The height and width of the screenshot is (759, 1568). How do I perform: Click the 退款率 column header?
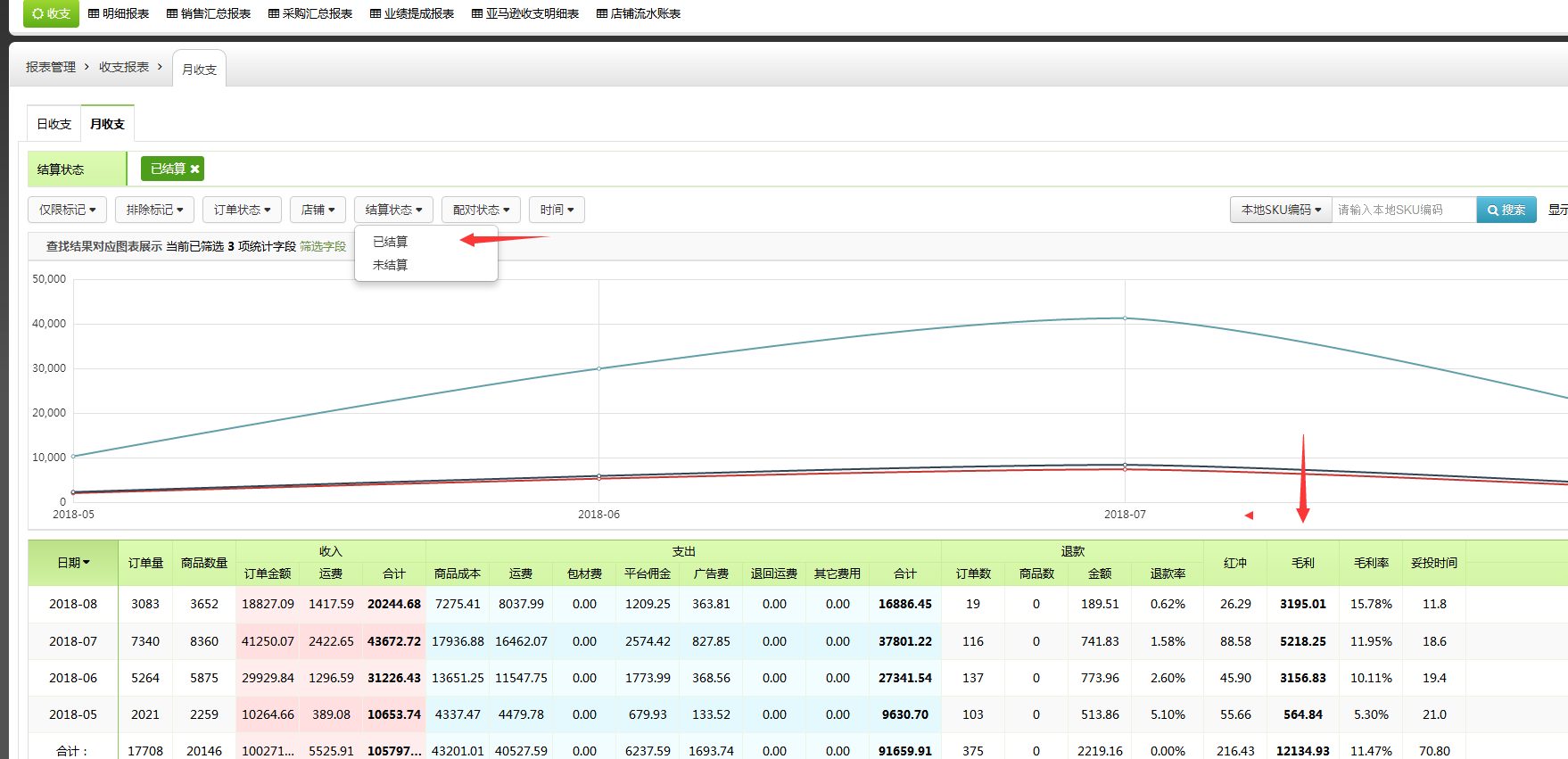click(1168, 573)
